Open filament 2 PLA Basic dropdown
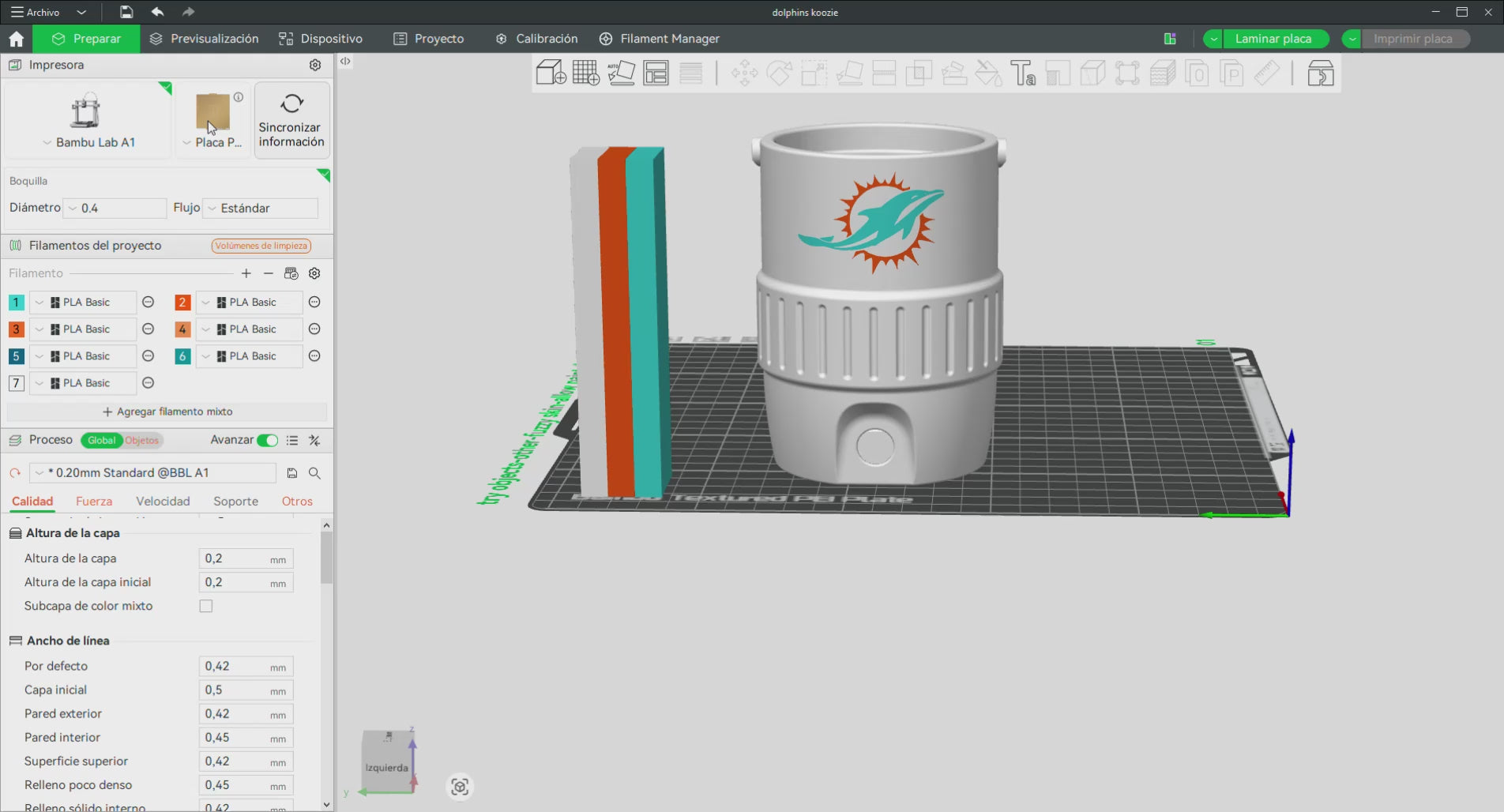 (249, 303)
